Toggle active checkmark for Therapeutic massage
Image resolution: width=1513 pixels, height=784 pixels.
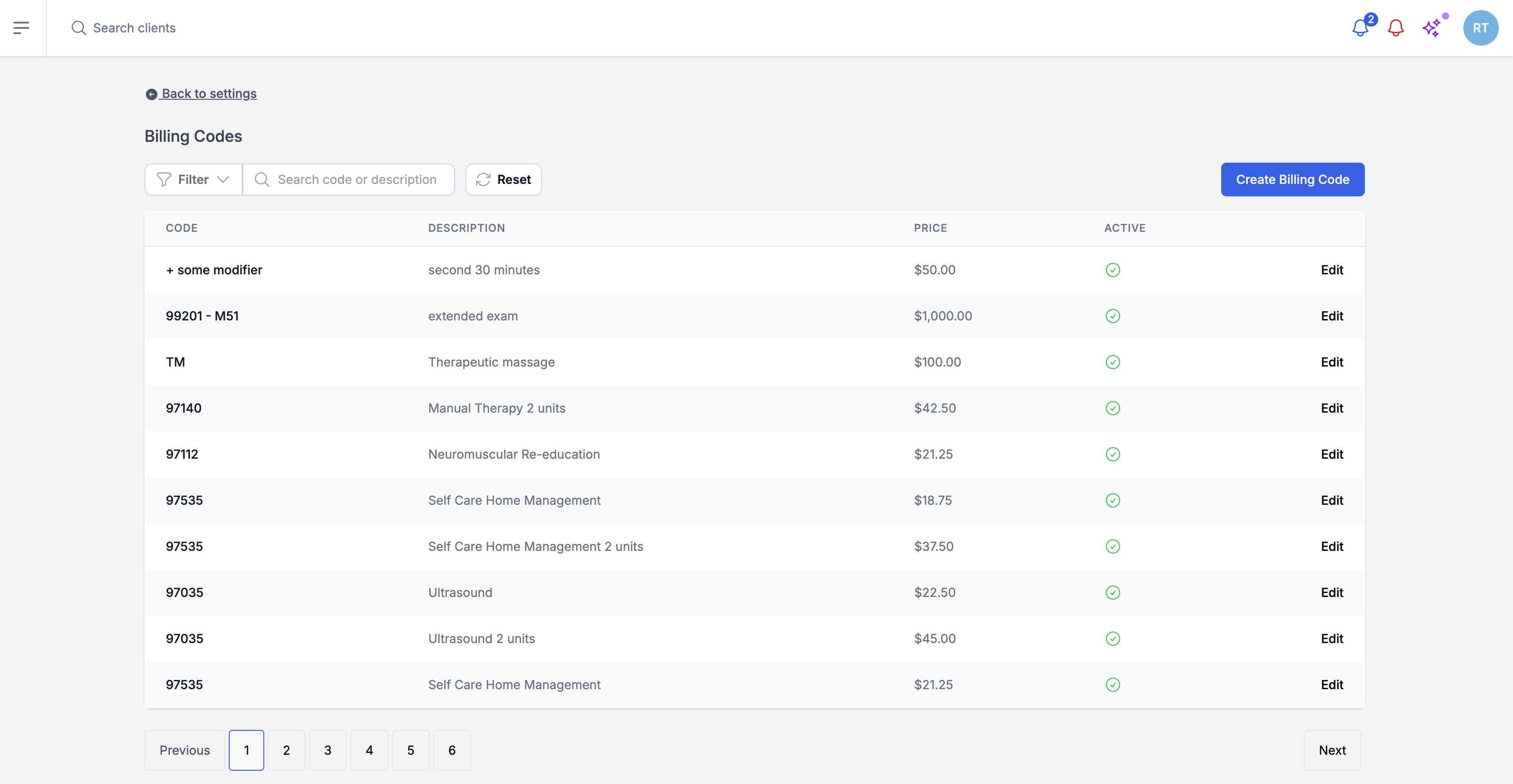coord(1113,362)
